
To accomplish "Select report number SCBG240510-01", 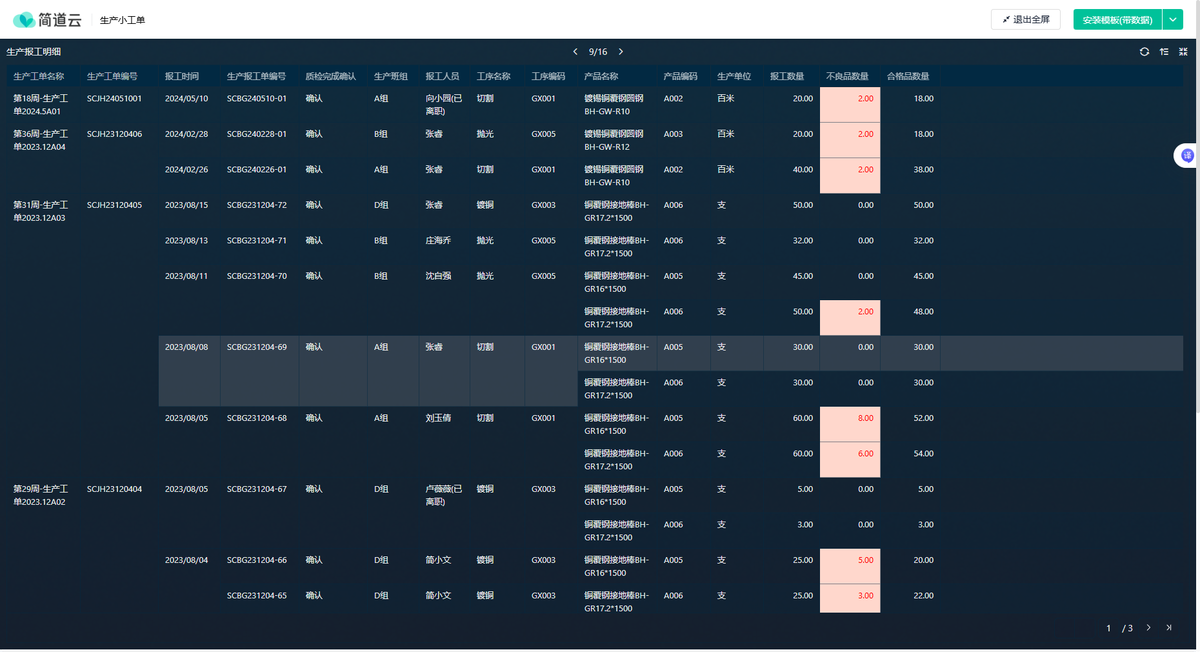I will [257, 98].
